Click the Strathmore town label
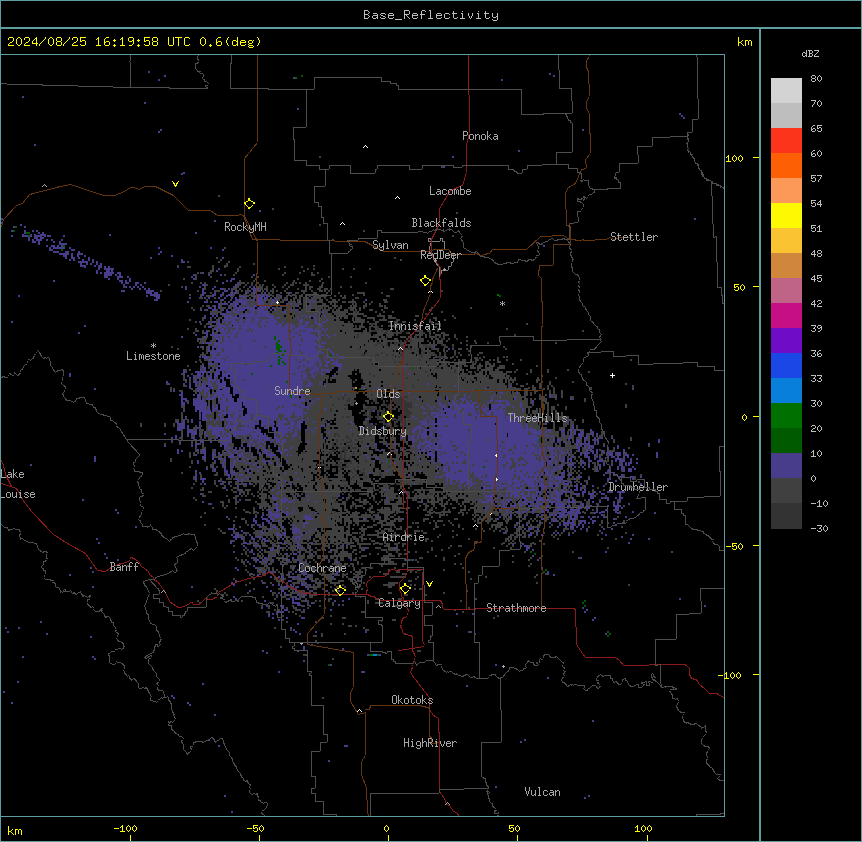Viewport: 862px width, 842px height. (516, 608)
